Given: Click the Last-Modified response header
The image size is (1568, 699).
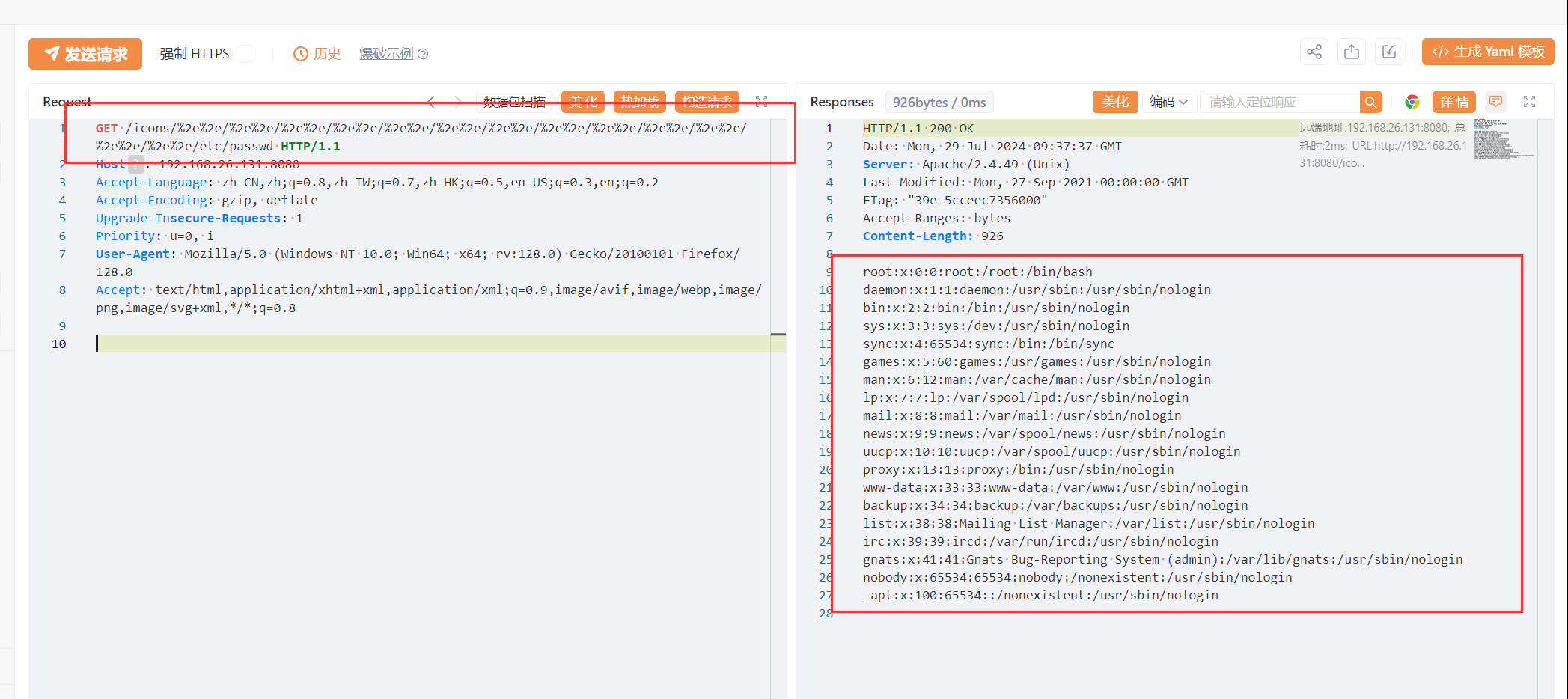Looking at the screenshot, I should [1025, 182].
